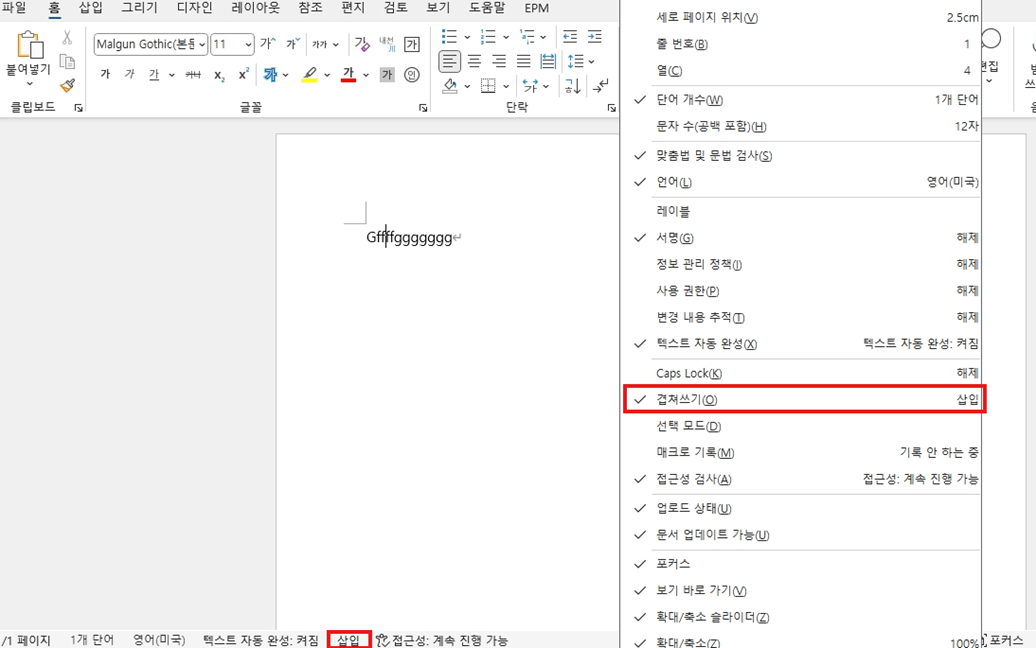Apply subscript x₂ formatting

219,75
